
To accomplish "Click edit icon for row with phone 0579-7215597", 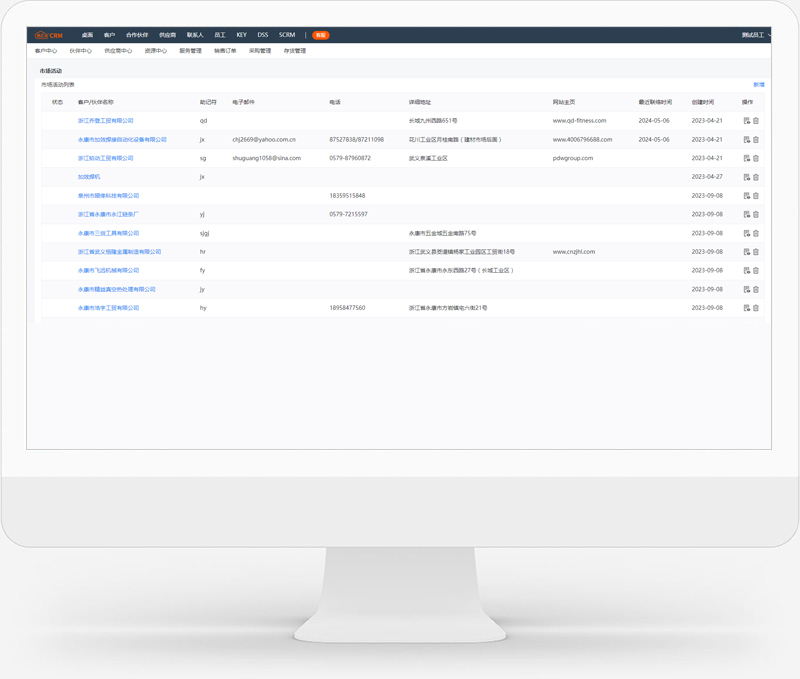I will (x=746, y=214).
